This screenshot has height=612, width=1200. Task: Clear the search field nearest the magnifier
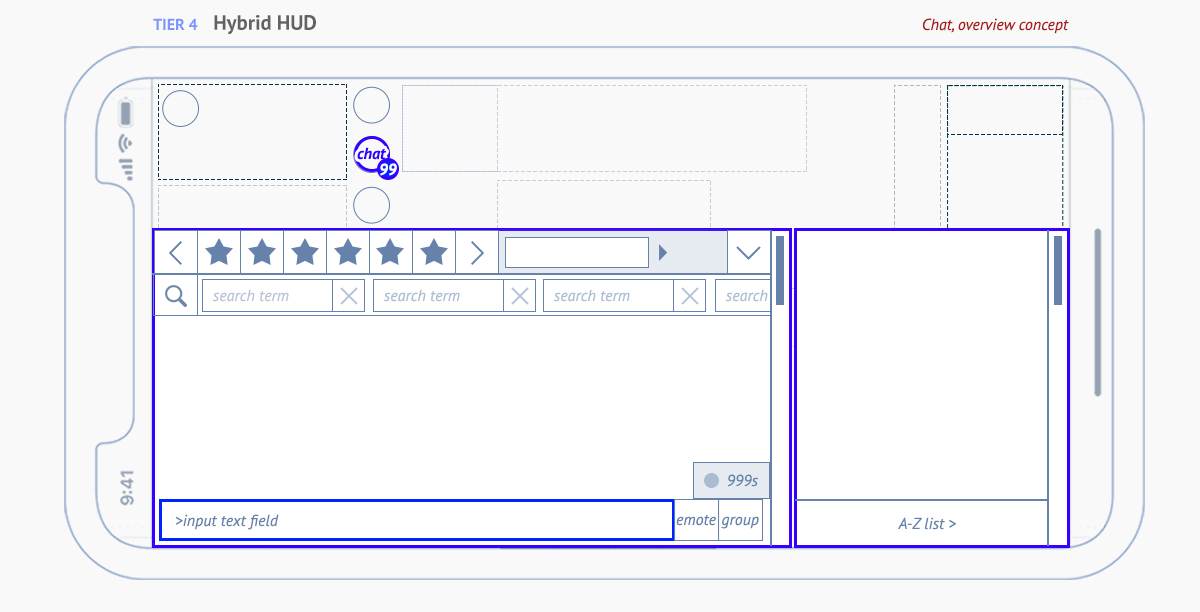click(x=349, y=296)
